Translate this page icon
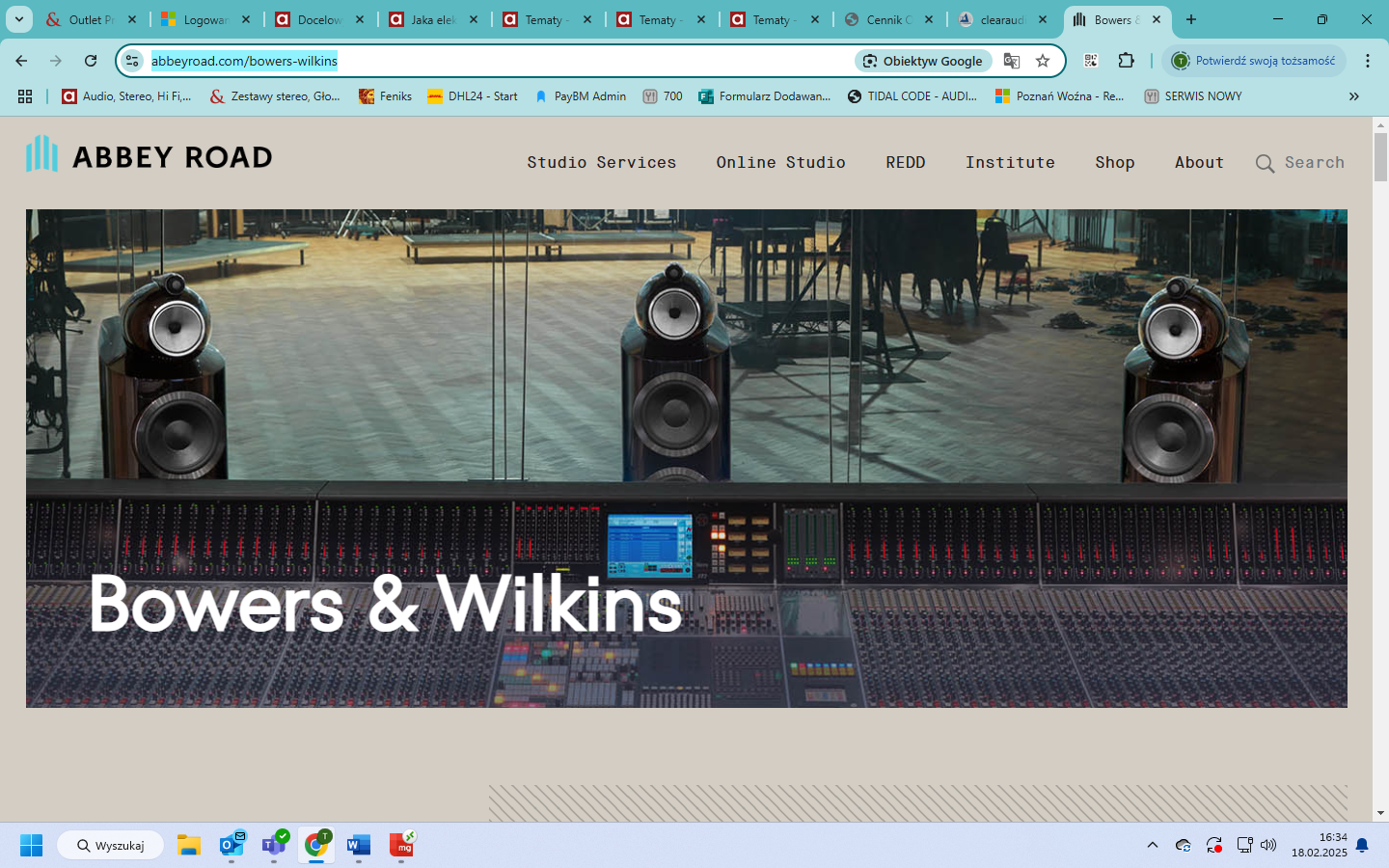1389x868 pixels. (x=1012, y=61)
